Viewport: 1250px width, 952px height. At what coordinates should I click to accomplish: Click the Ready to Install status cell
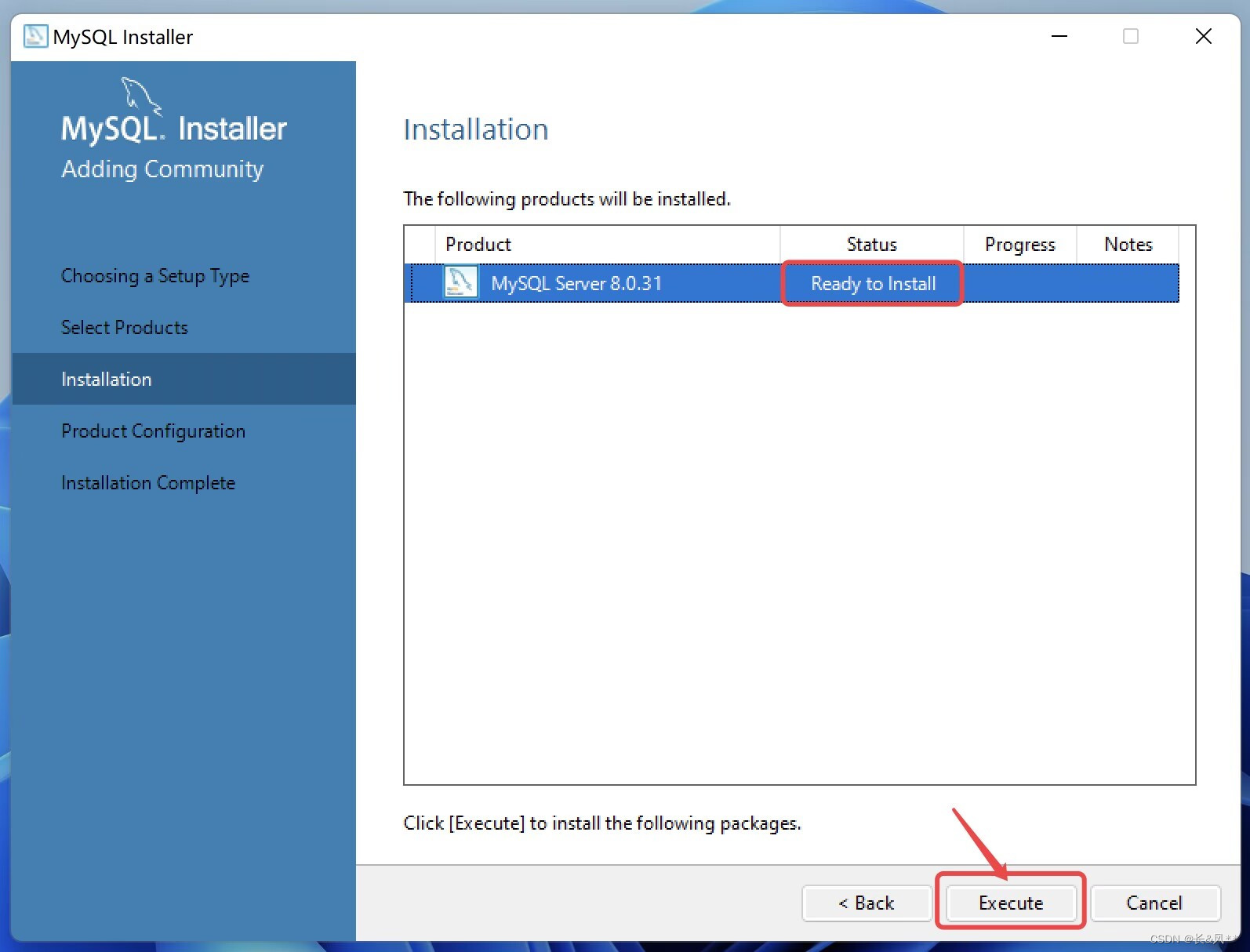point(873,283)
